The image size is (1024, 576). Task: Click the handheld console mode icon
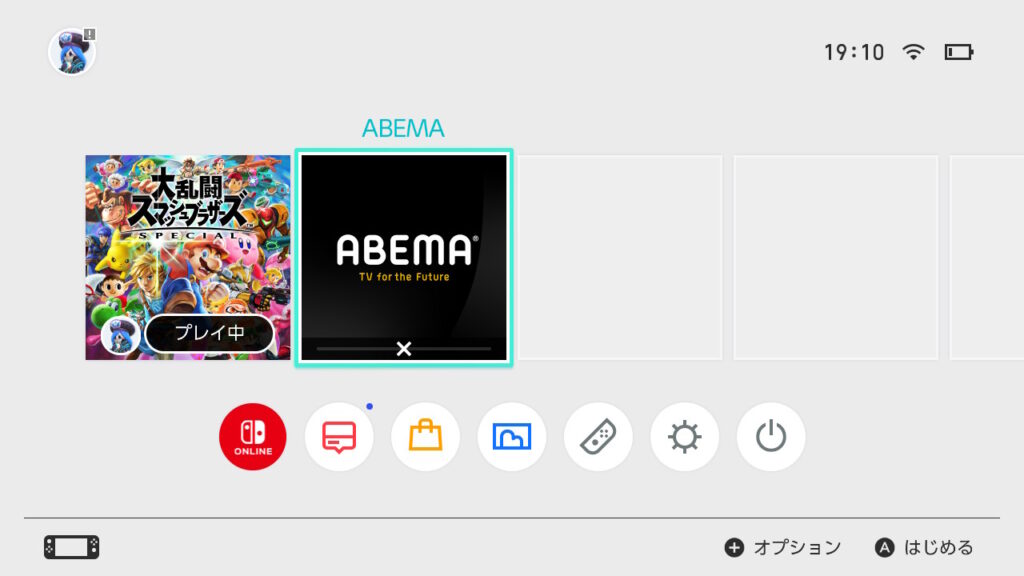pyautogui.click(x=72, y=547)
